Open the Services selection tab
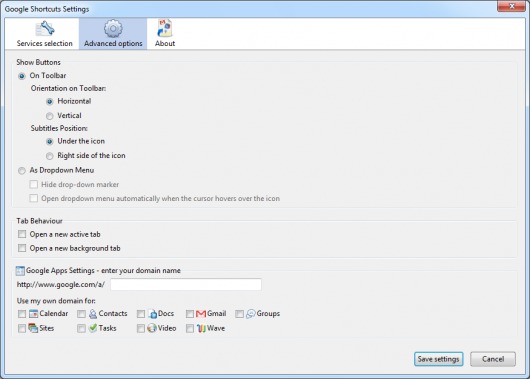 45,34
